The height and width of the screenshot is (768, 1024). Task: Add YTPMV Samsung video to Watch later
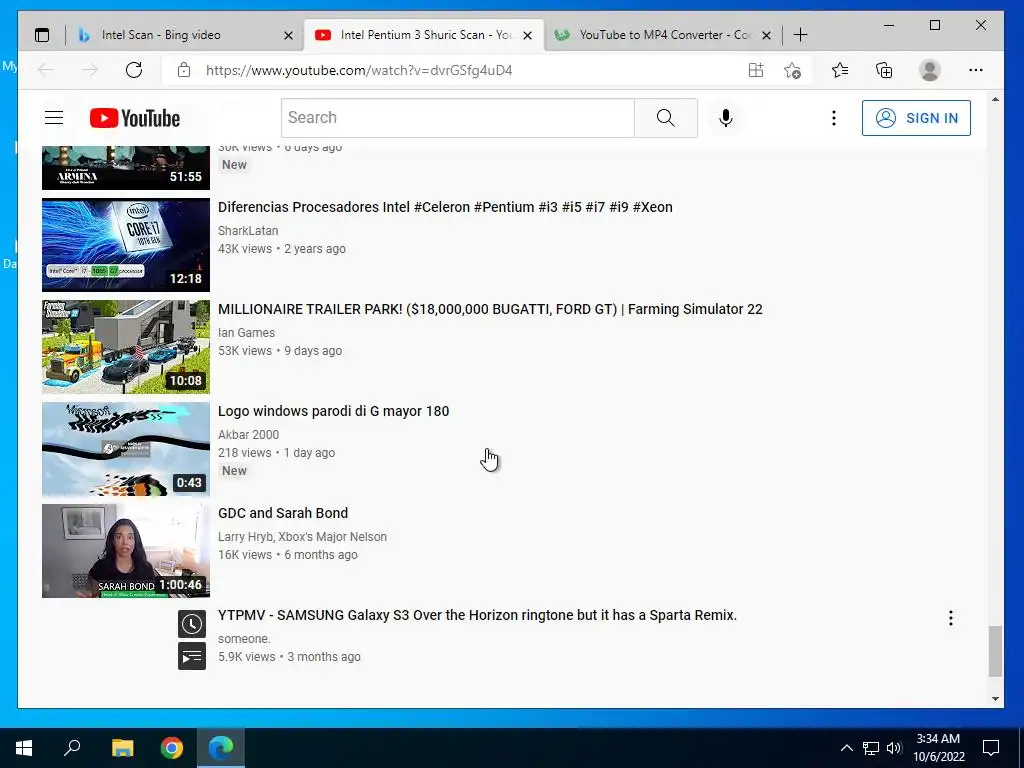pos(192,624)
